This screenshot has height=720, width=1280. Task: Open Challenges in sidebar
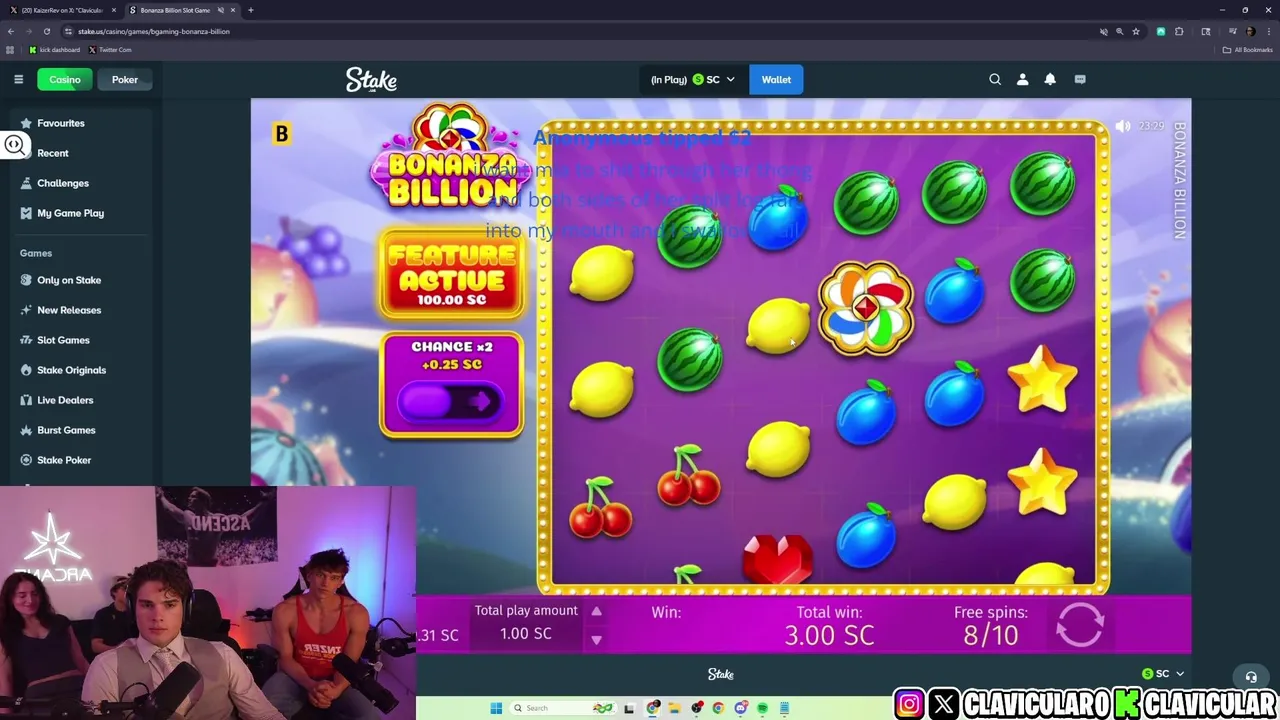(63, 183)
